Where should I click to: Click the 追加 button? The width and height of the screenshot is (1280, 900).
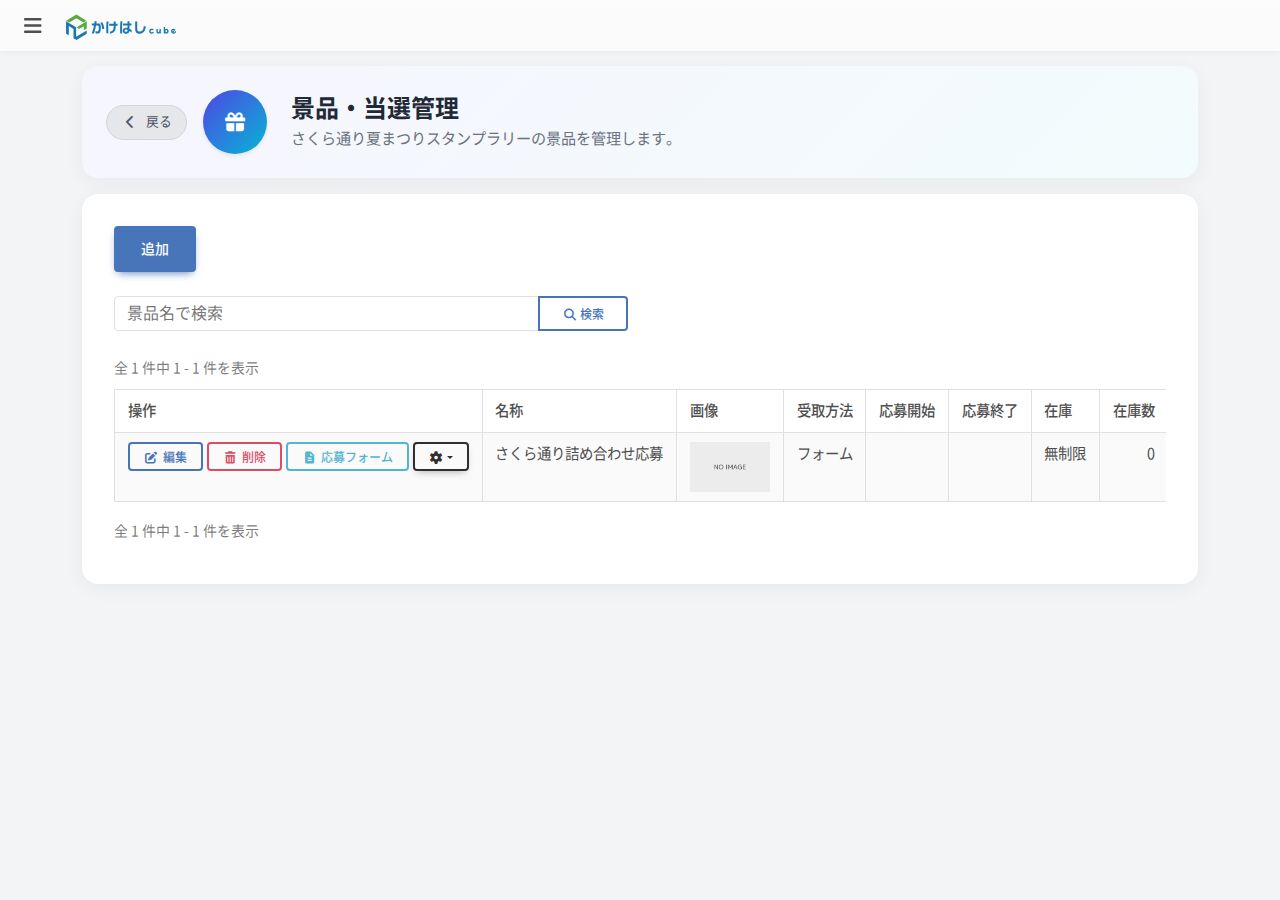[155, 249]
